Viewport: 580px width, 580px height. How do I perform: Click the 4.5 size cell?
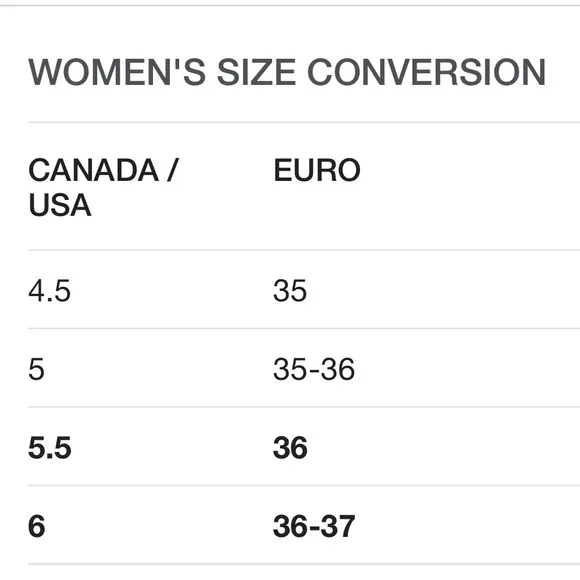(50, 290)
